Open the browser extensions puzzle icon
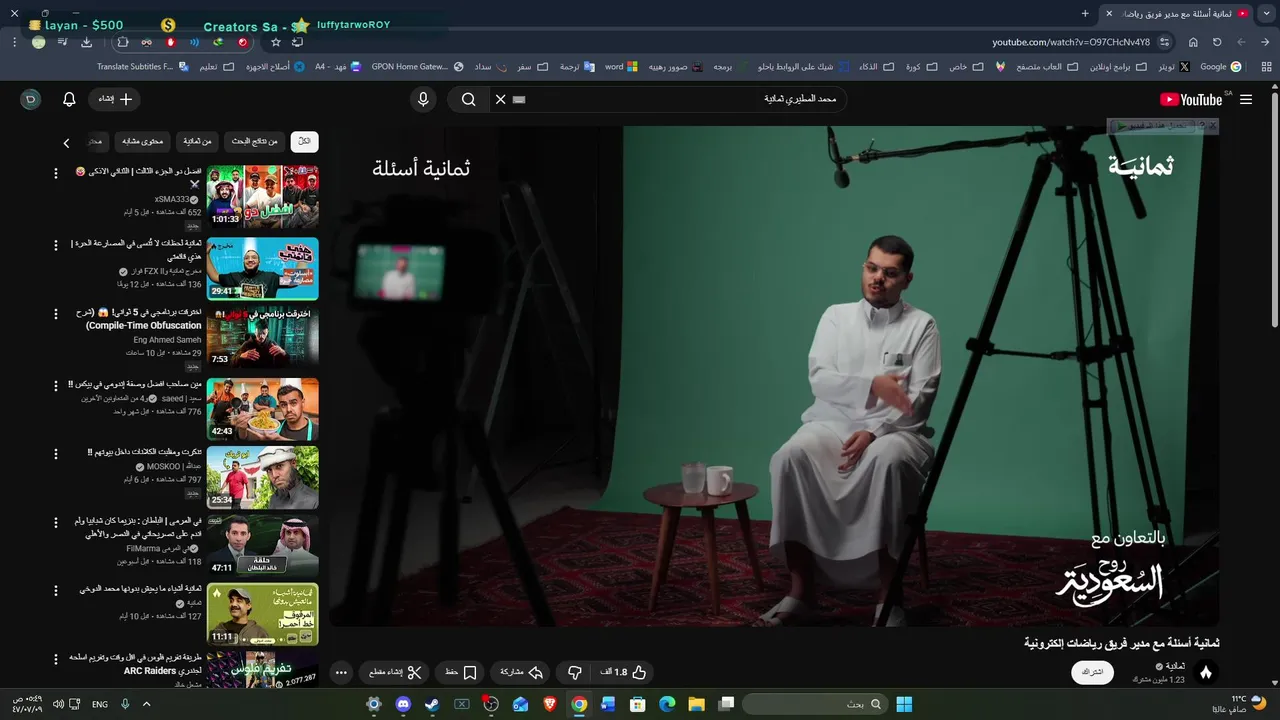Viewport: 1280px width, 720px height. pyautogui.click(x=123, y=42)
